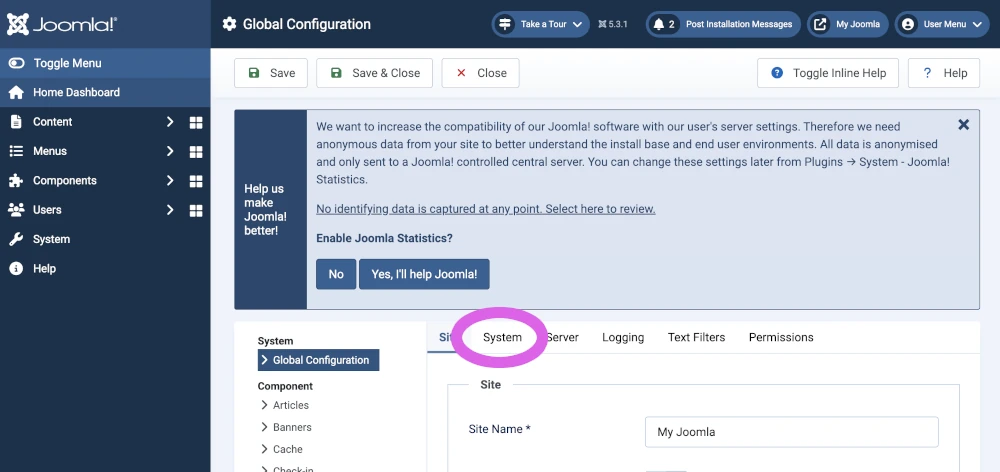Click the Close button in toolbar
Viewport: 1000px width, 472px height.
tap(480, 73)
